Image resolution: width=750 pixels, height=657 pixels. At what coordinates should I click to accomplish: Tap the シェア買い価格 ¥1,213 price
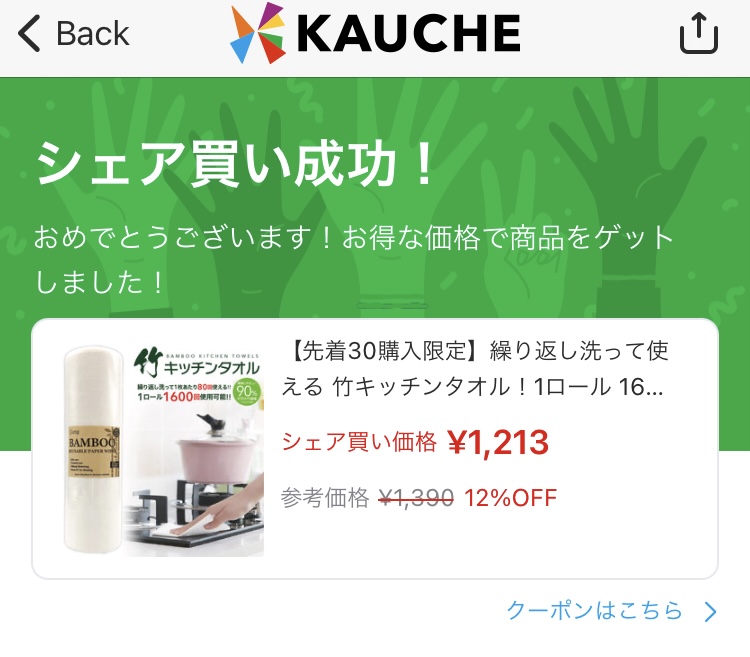(415, 442)
